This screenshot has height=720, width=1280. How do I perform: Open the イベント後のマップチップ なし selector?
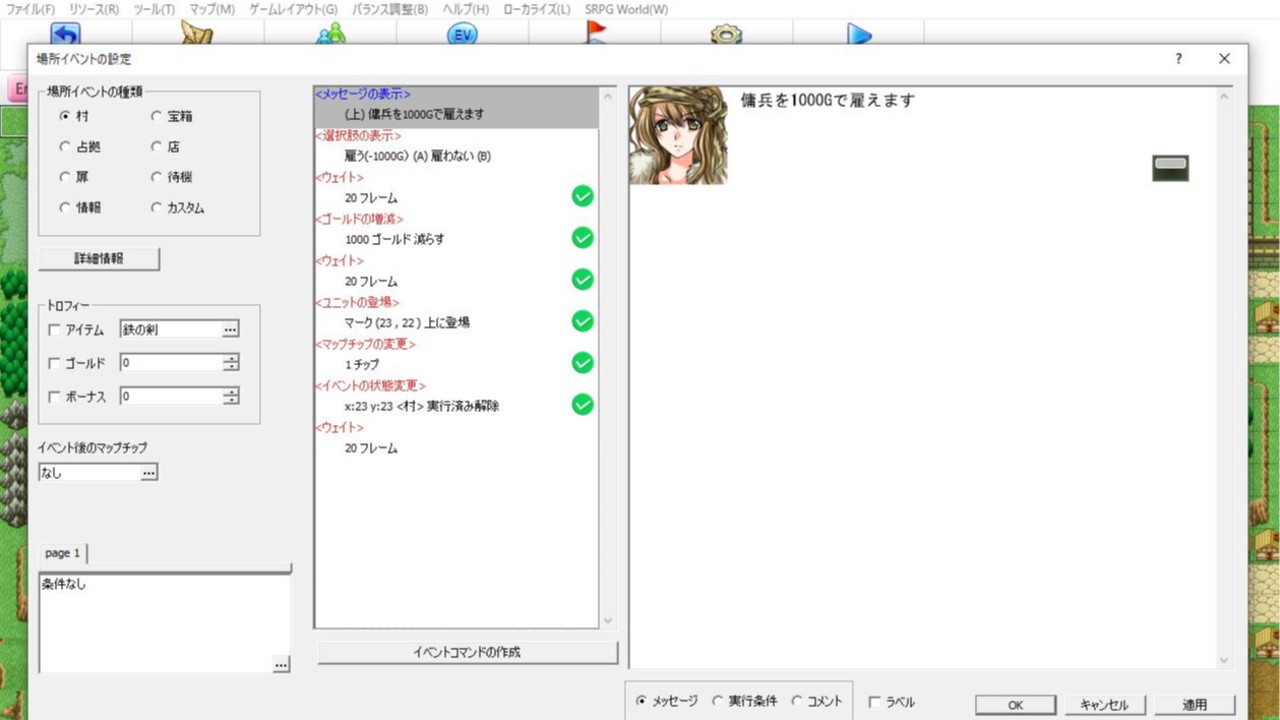pyautogui.click(x=150, y=472)
